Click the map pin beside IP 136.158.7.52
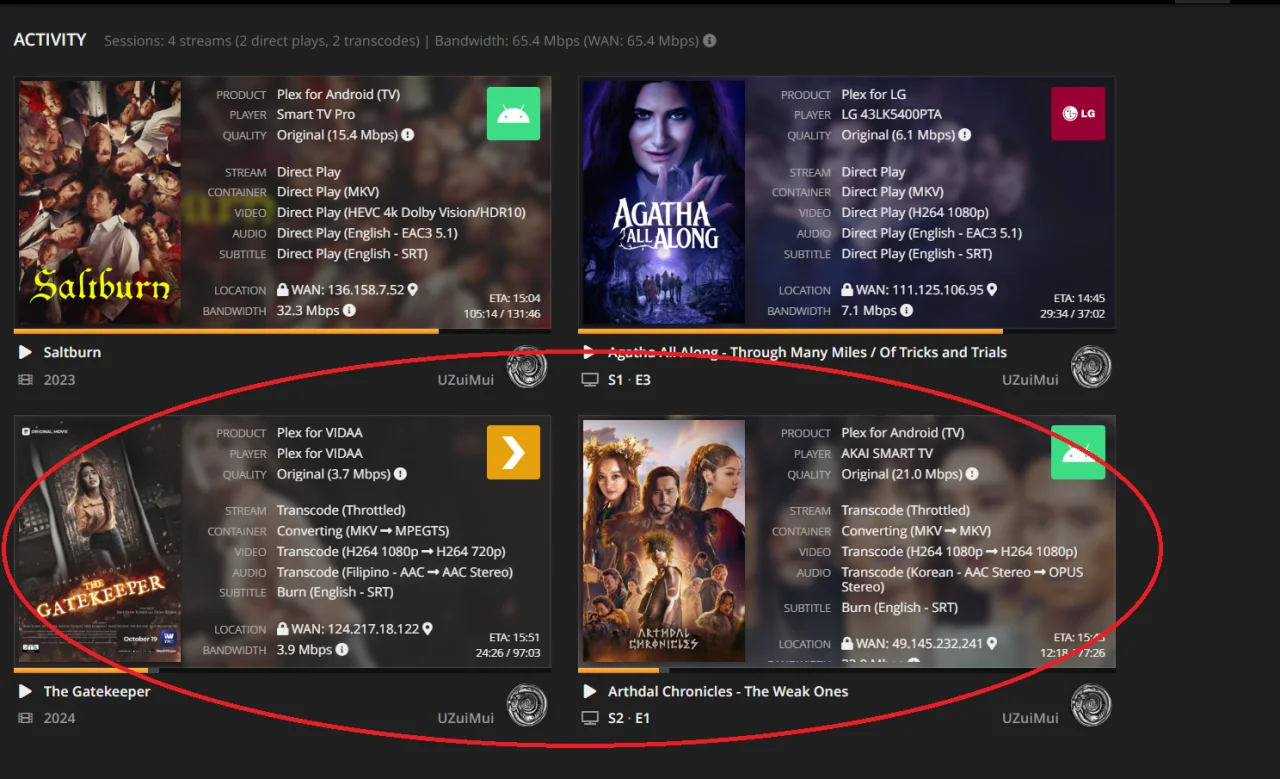The width and height of the screenshot is (1280, 779). click(412, 290)
